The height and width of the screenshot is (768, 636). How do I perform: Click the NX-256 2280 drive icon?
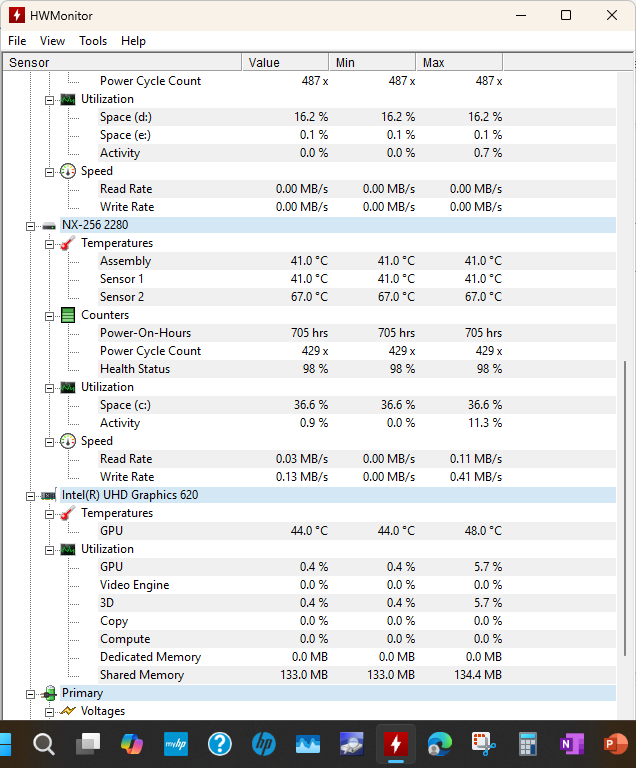[x=49, y=226]
